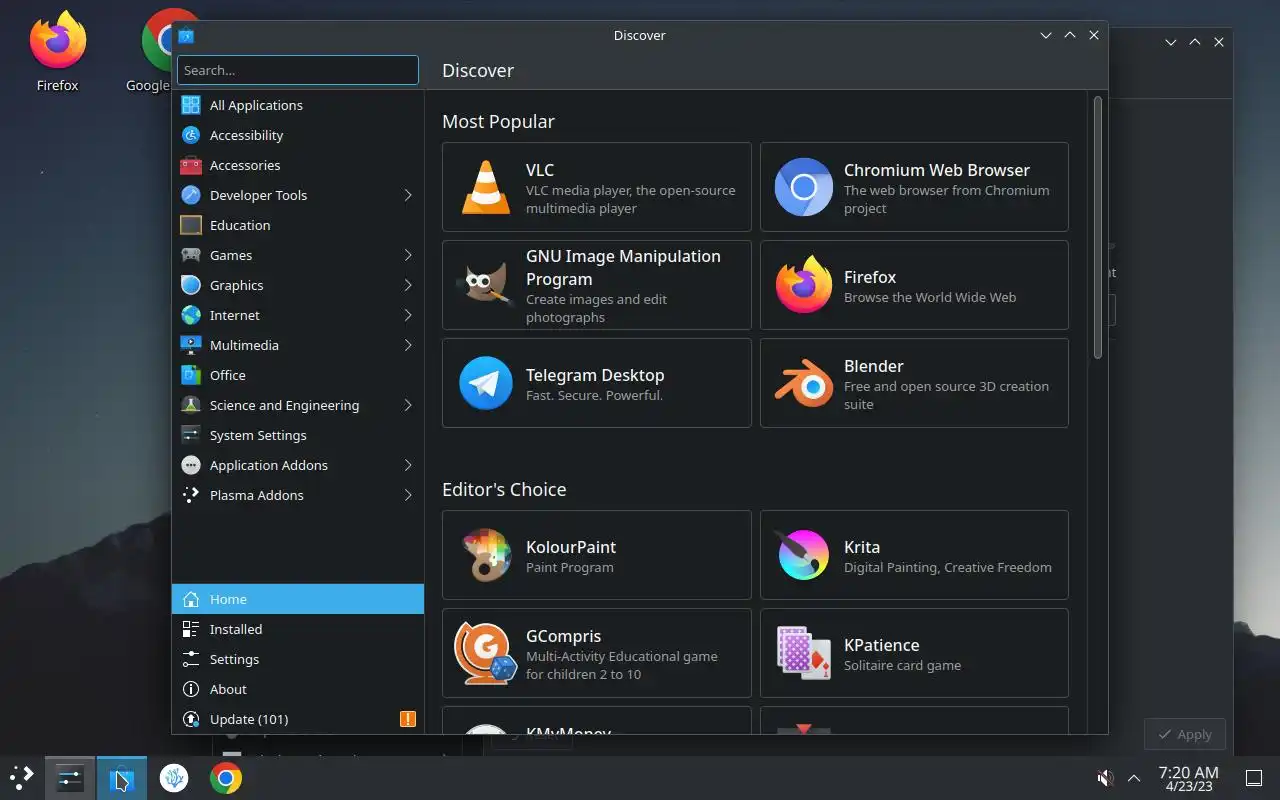
Task: Click the System Settings sidebar icon
Action: click(191, 435)
